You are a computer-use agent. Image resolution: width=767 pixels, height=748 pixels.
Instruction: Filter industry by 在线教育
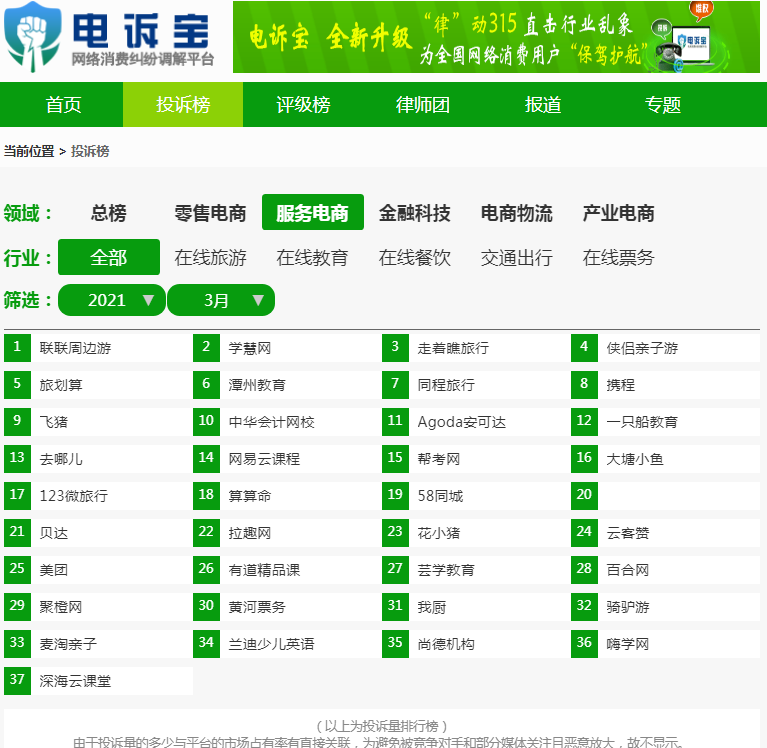(313, 257)
